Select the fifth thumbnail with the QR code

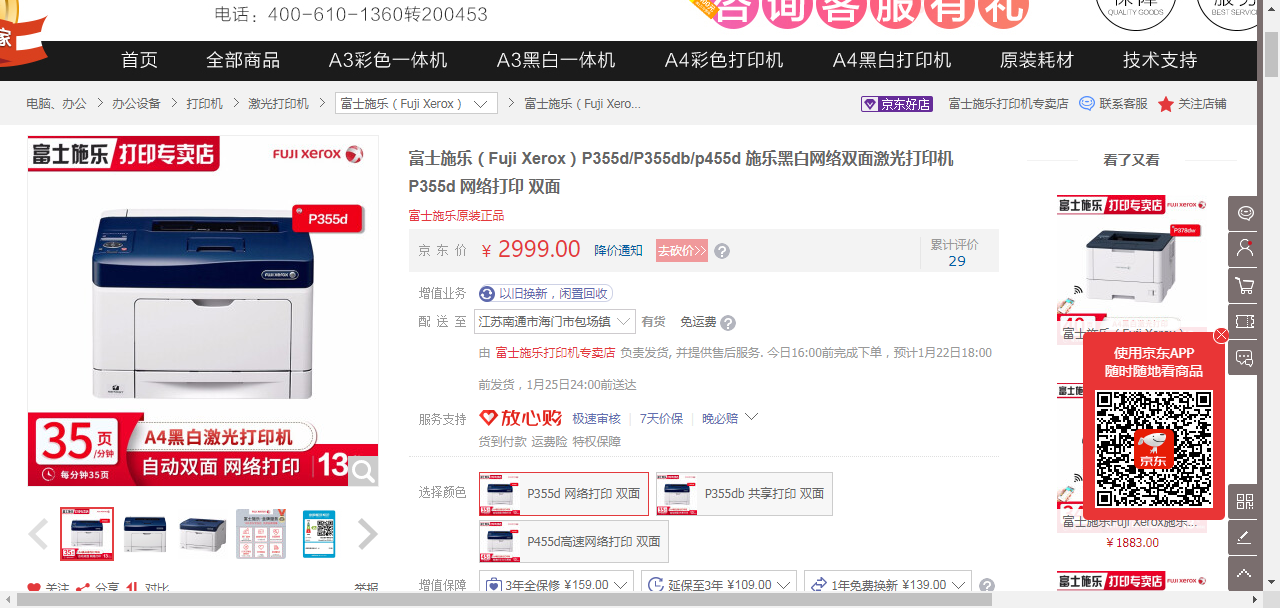(x=319, y=534)
